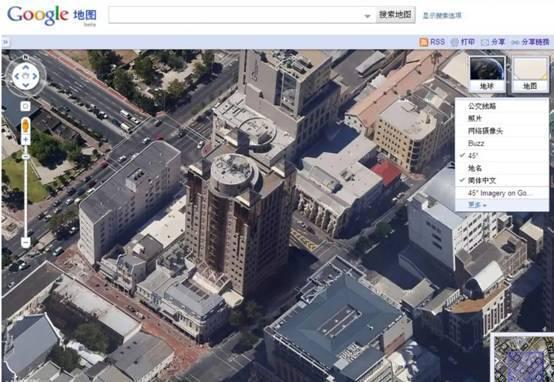Pan the map right with the compass arrow
The image size is (554, 382).
click(35, 76)
